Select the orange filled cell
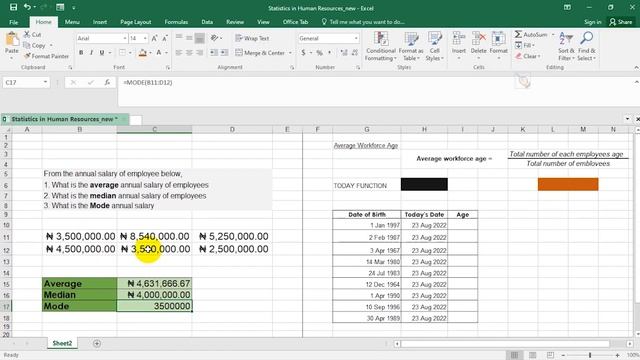 tap(568, 184)
